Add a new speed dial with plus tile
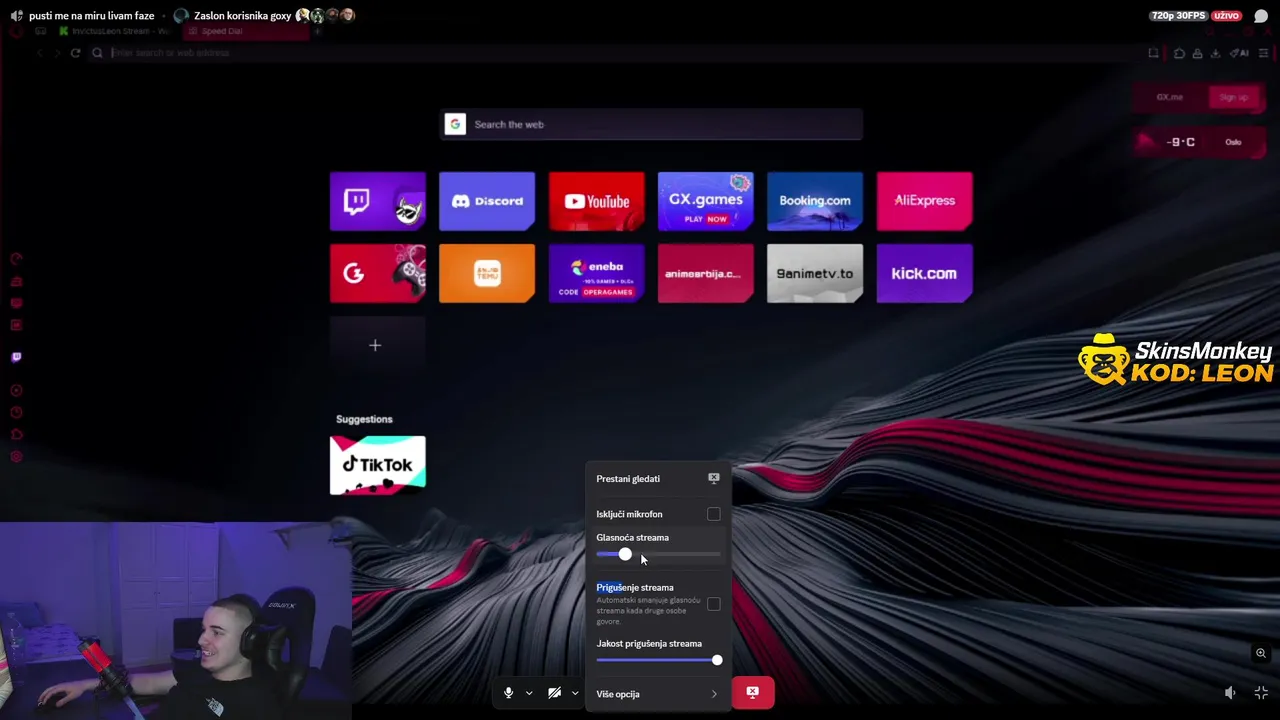 pyautogui.click(x=377, y=345)
